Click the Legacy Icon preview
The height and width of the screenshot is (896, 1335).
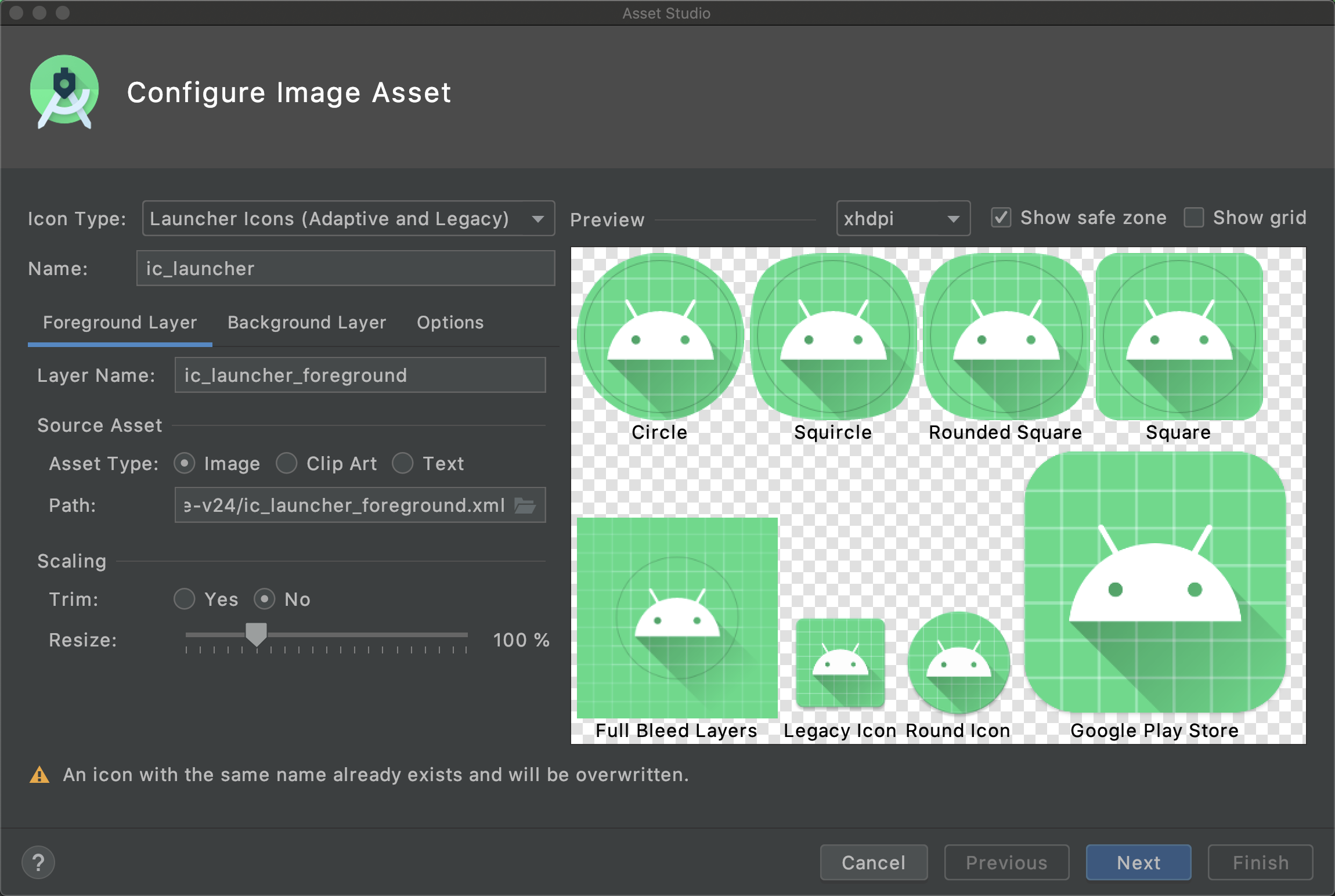tap(840, 663)
